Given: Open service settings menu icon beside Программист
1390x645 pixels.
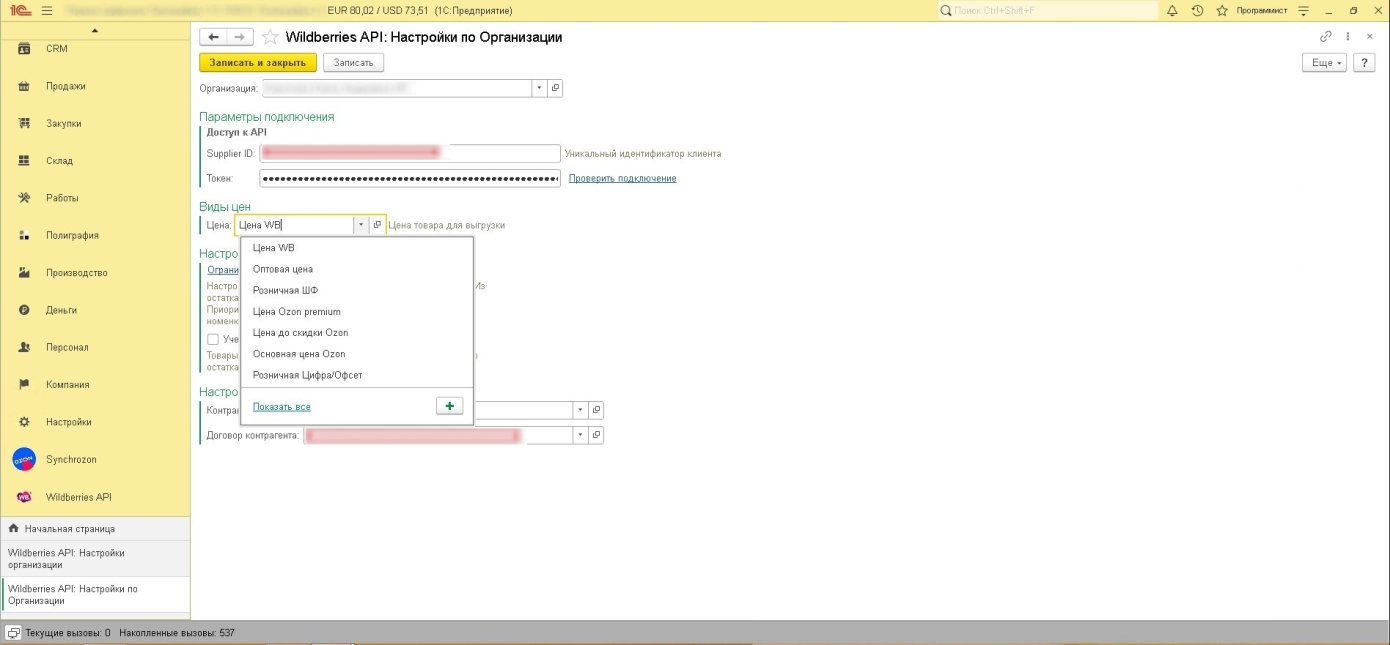Looking at the screenshot, I should pyautogui.click(x=1303, y=10).
